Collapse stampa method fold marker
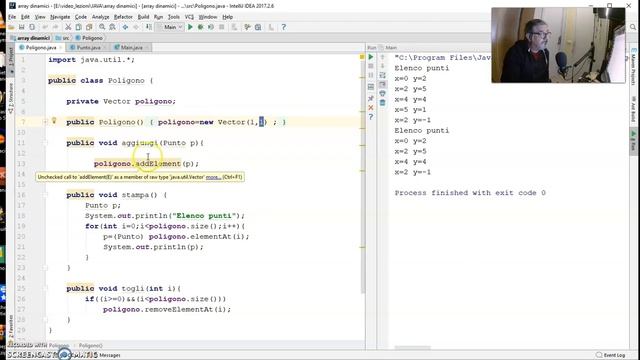 pyautogui.click(x=45, y=195)
